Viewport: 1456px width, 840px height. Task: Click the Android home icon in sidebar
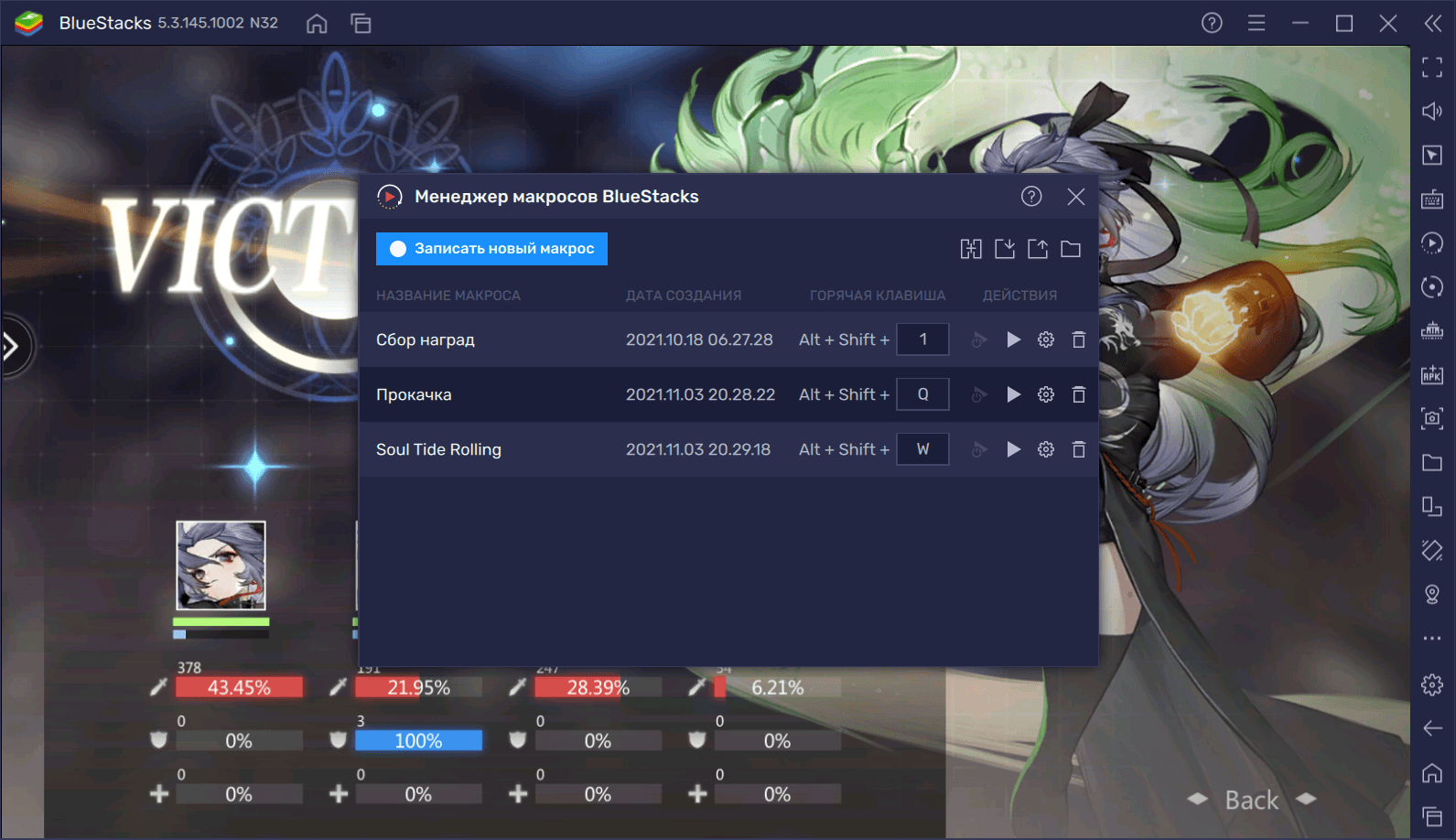1432,772
